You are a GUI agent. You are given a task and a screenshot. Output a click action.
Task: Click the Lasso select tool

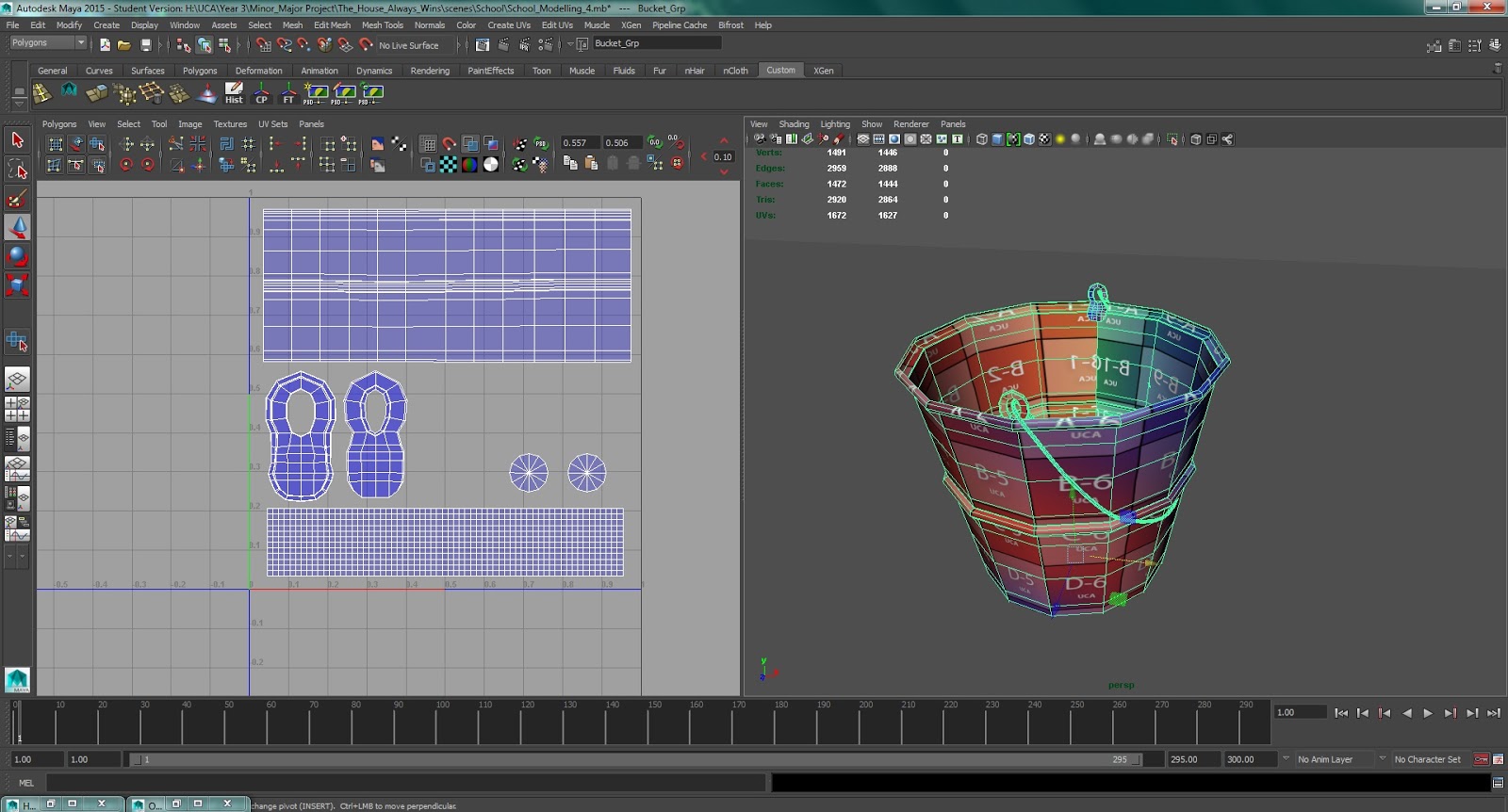pyautogui.click(x=17, y=170)
